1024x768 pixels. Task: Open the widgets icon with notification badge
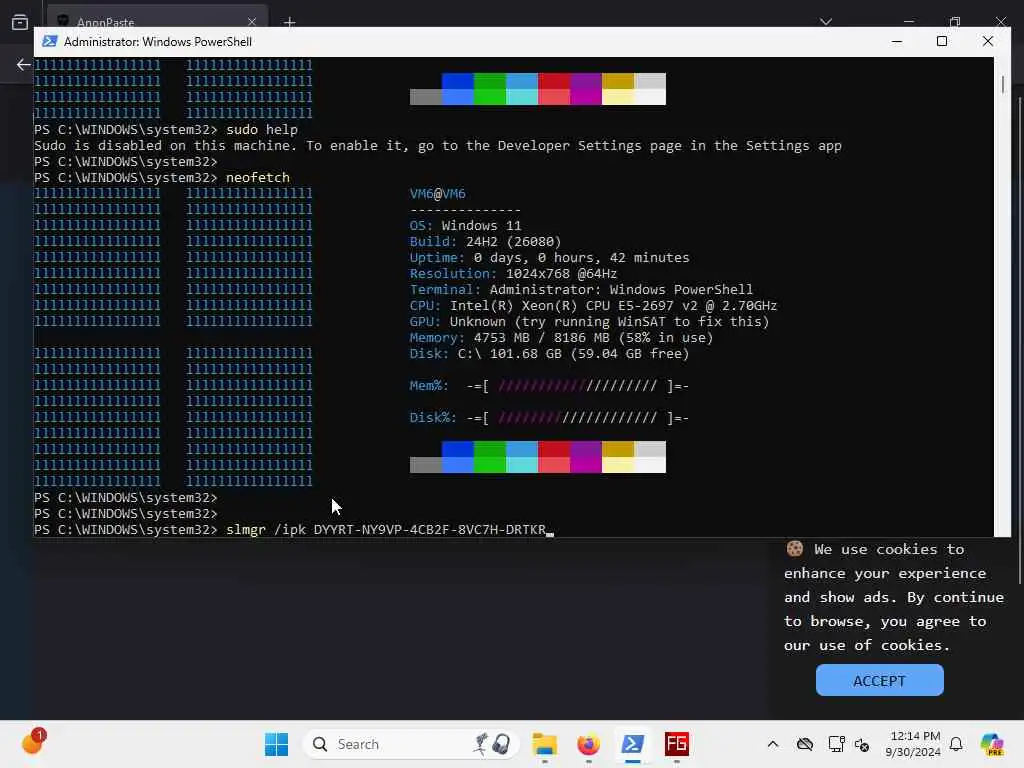pyautogui.click(x=33, y=742)
